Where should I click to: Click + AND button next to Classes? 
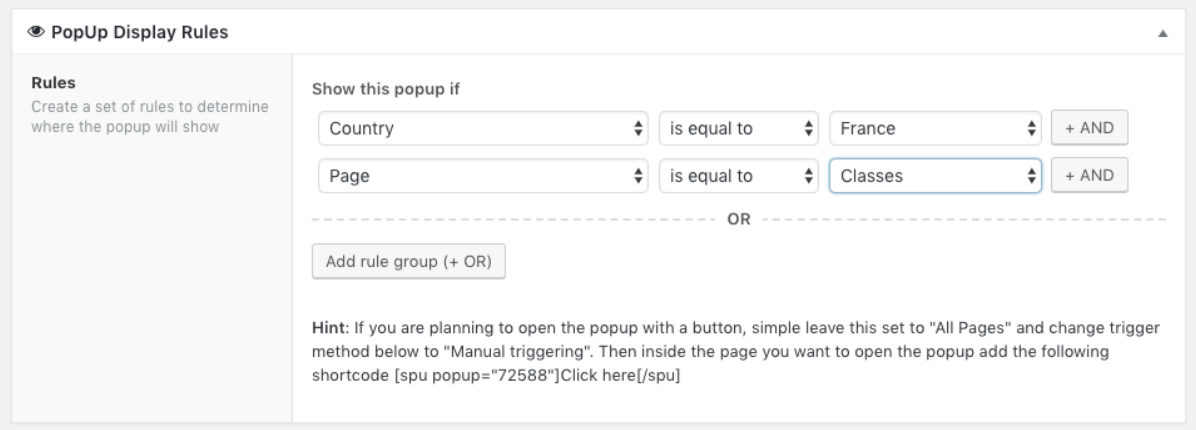[x=1089, y=176]
